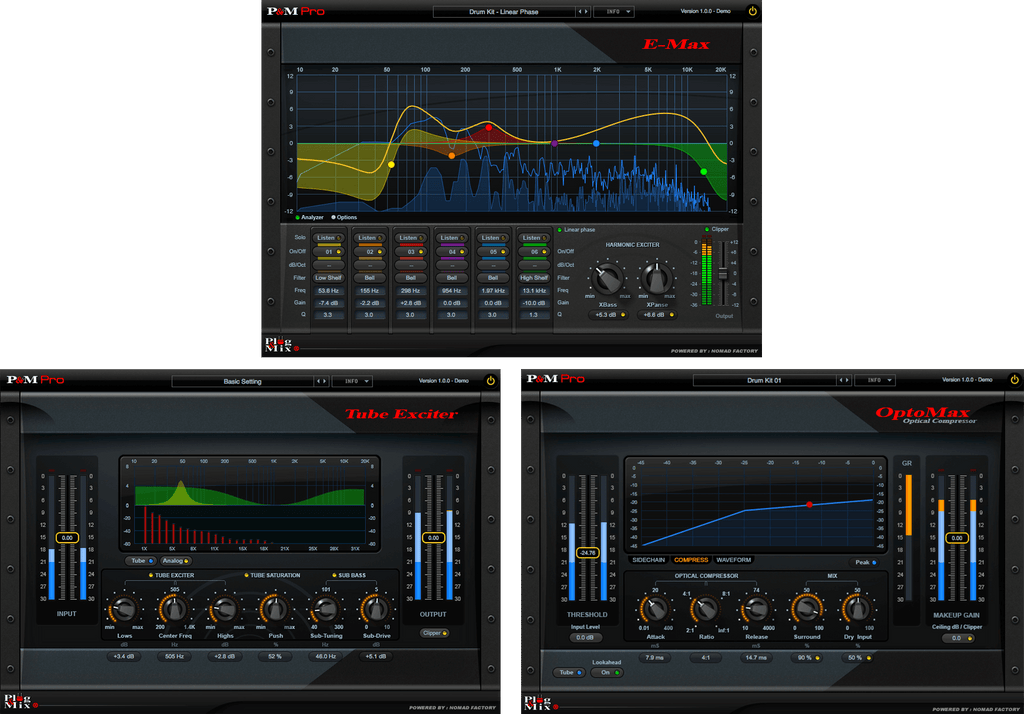The image size is (1024, 714).
Task: Click the red node on E-Max curve
Action: (x=488, y=127)
